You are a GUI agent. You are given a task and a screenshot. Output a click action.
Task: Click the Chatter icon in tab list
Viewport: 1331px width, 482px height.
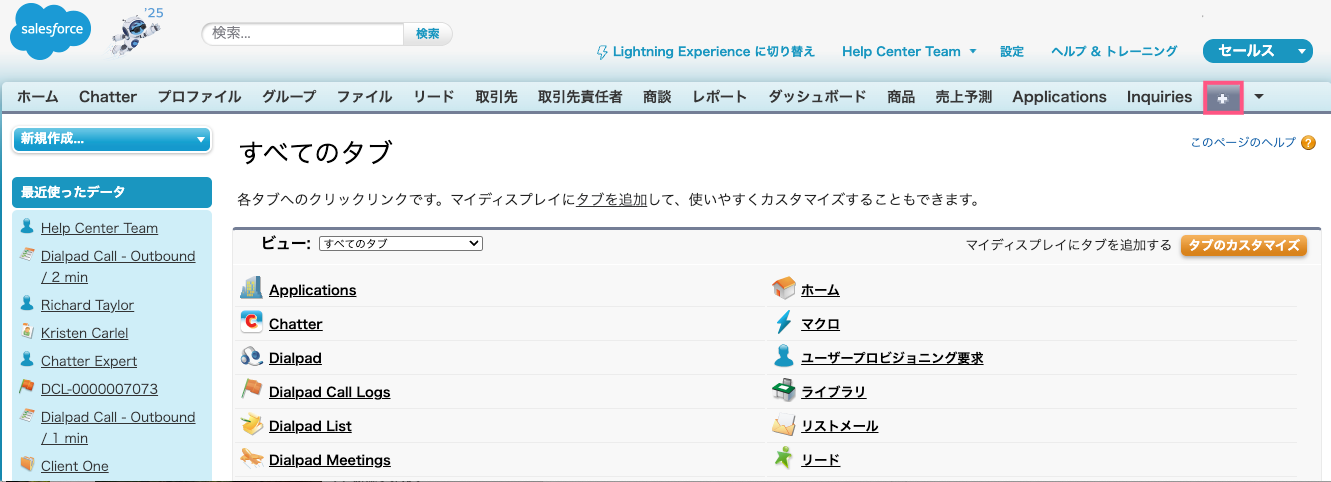(x=251, y=323)
